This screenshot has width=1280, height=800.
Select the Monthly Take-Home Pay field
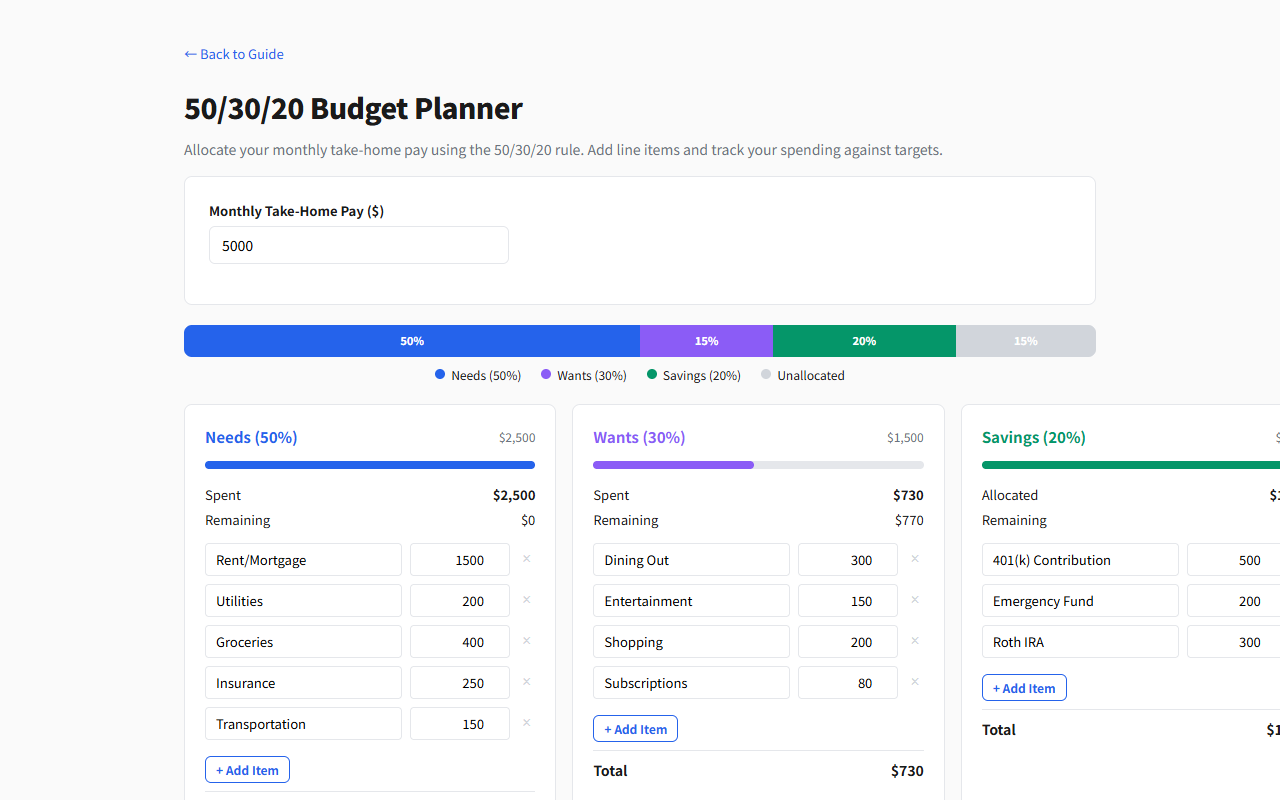(x=358, y=245)
